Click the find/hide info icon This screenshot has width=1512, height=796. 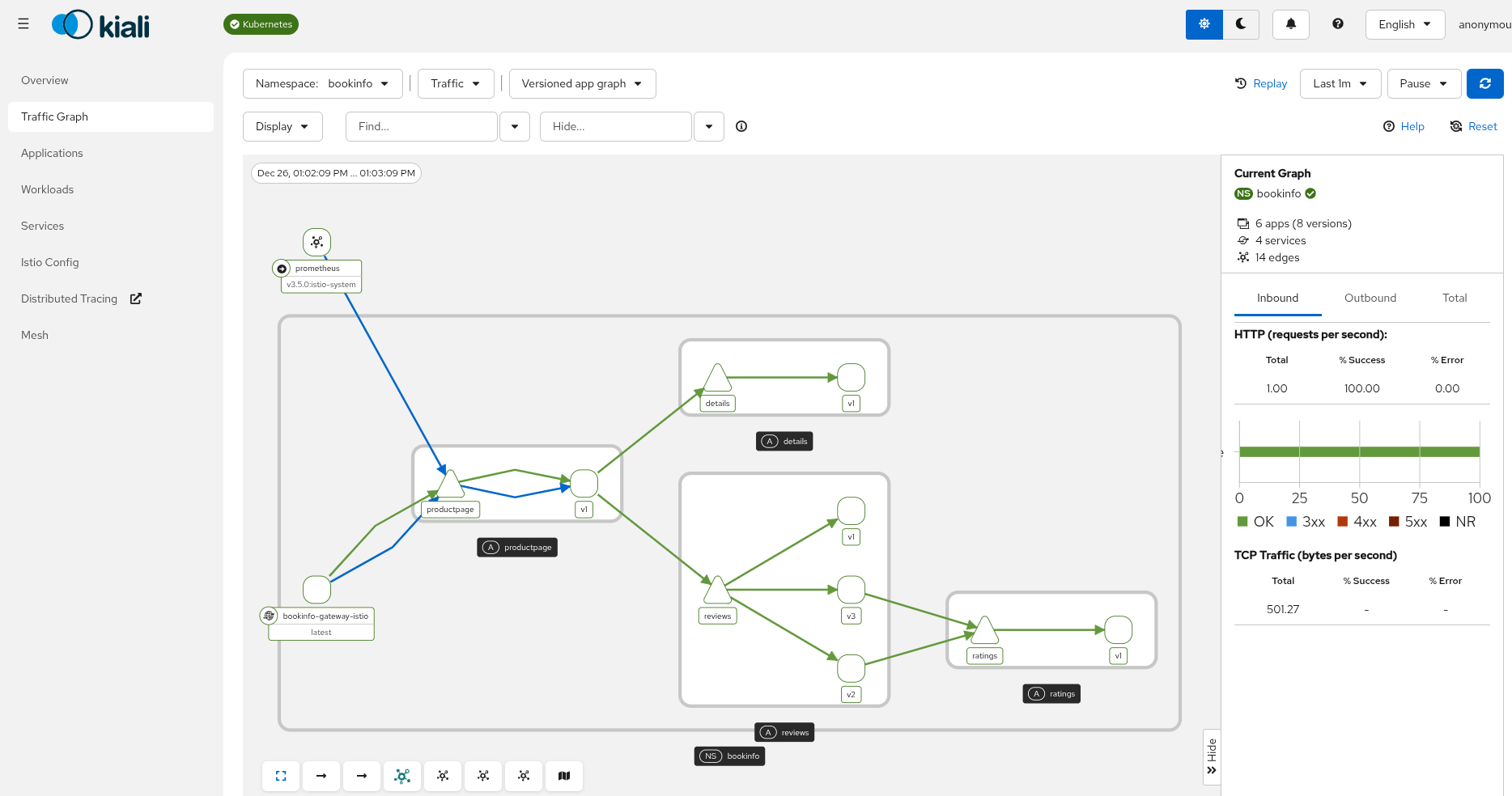741,126
